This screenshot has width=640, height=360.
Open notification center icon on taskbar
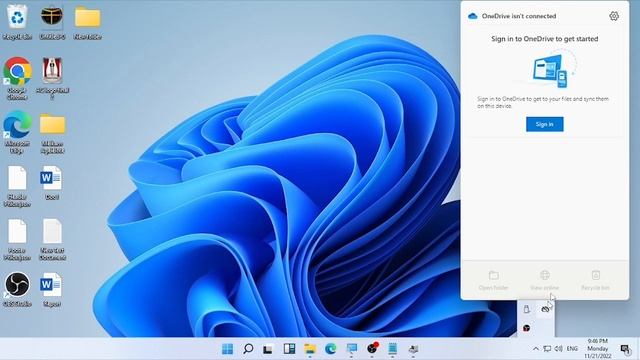pyautogui.click(x=625, y=349)
